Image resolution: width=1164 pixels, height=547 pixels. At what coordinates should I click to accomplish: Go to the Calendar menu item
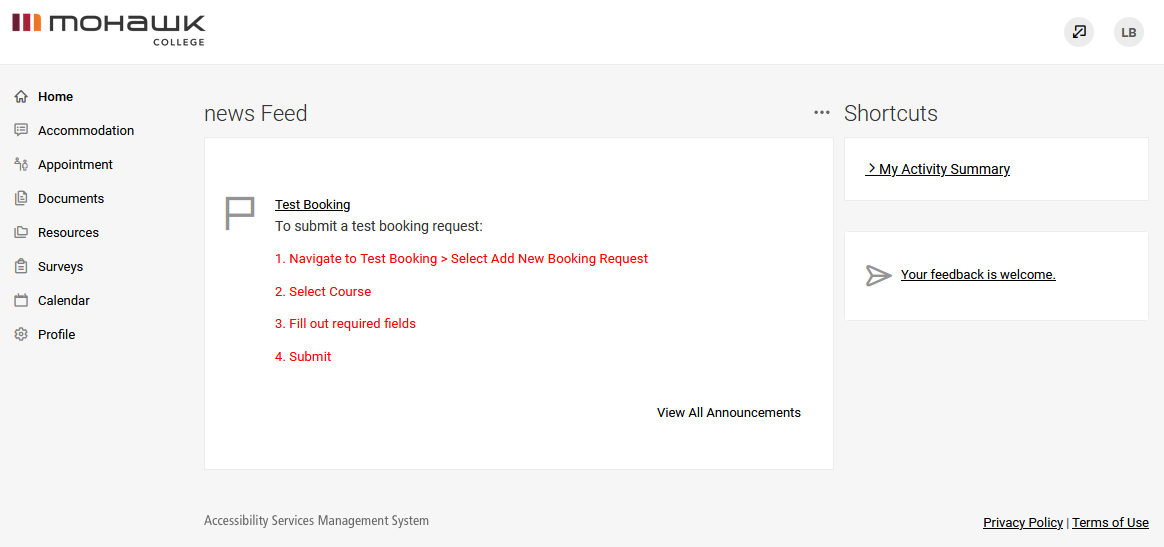(x=64, y=301)
